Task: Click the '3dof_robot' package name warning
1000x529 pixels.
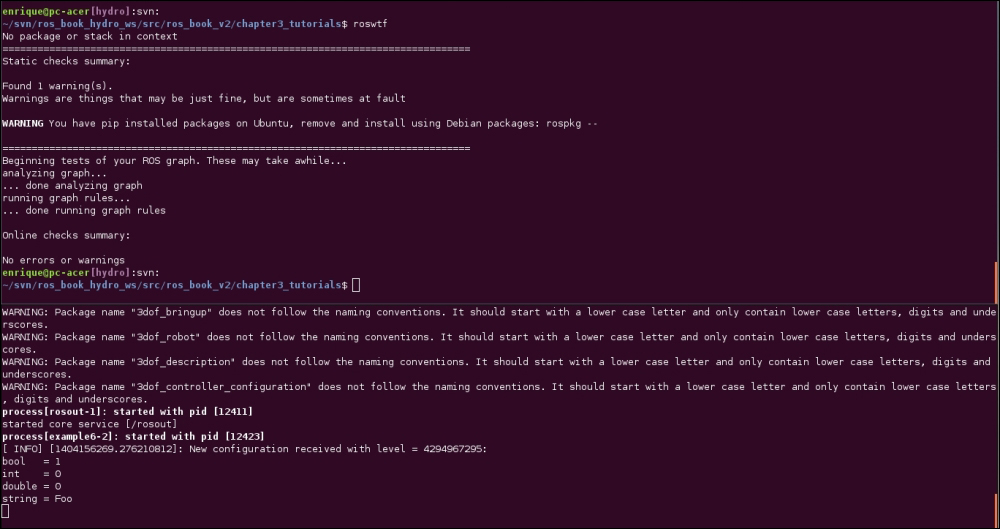Action: tap(499, 343)
